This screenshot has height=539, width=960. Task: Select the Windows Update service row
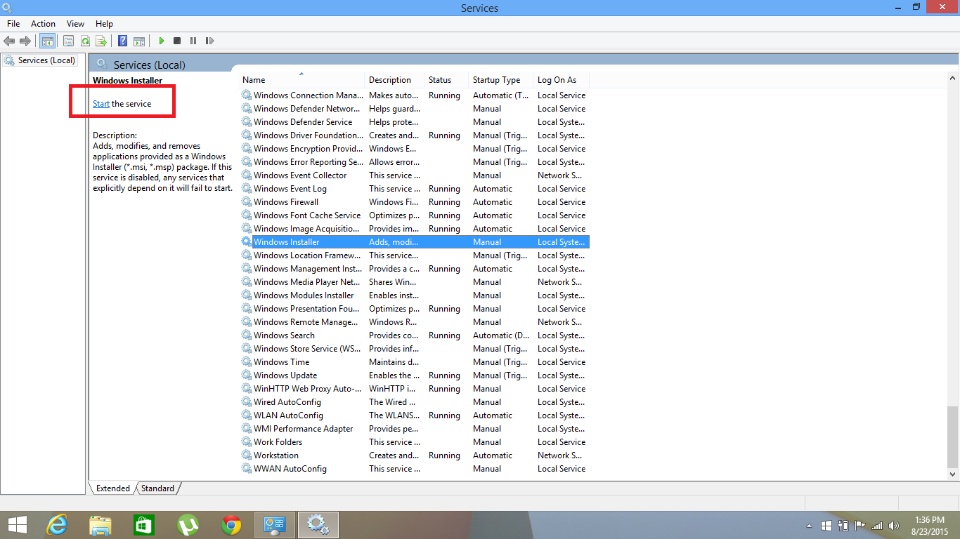tap(415, 375)
